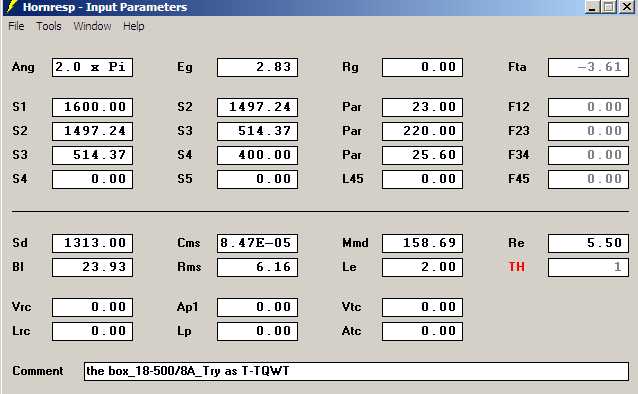Click the S2 field in the row starting with S2
The image size is (638, 394).
[92, 131]
